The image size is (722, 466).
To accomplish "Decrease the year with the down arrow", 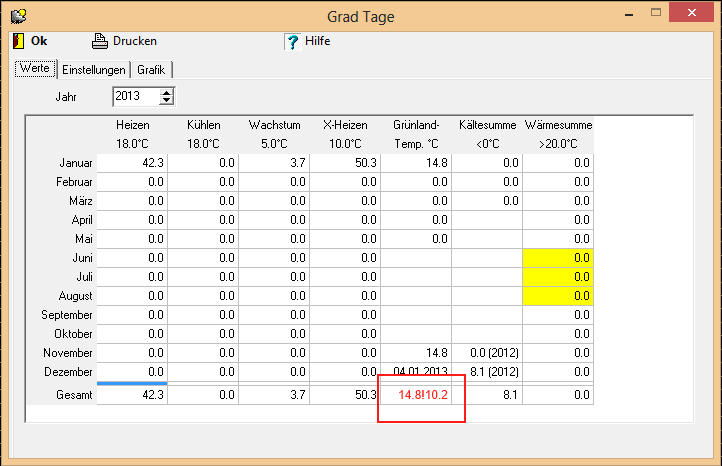I will pyautogui.click(x=167, y=101).
